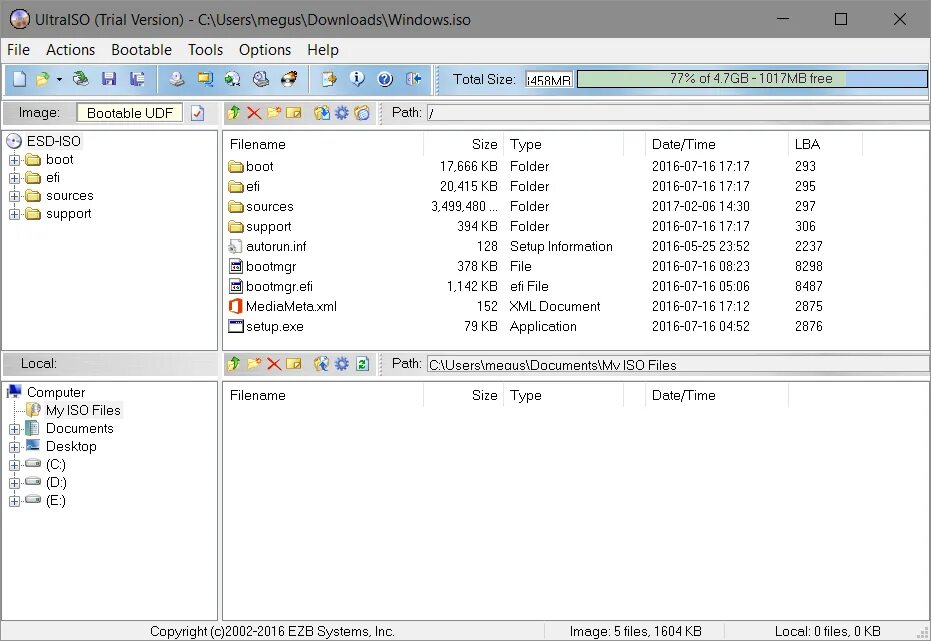Image resolution: width=931 pixels, height=641 pixels.
Task: Click the disc on drive toolbar icon
Action: (261, 79)
